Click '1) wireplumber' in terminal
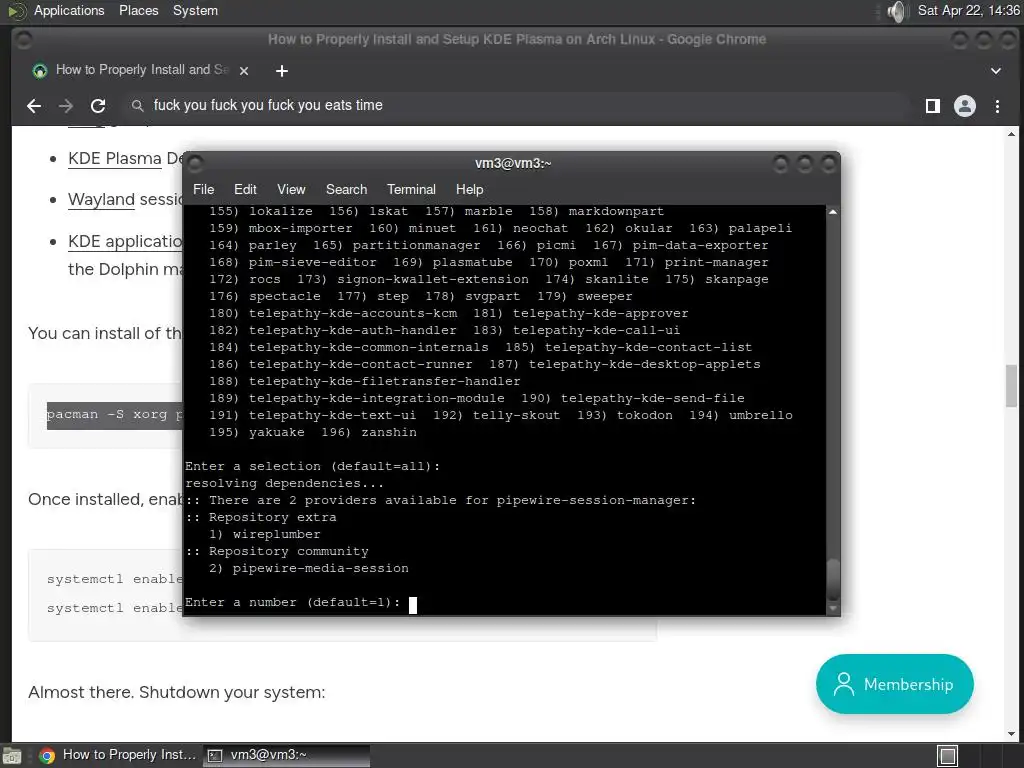Screen dimensions: 1024x768 (x=264, y=534)
